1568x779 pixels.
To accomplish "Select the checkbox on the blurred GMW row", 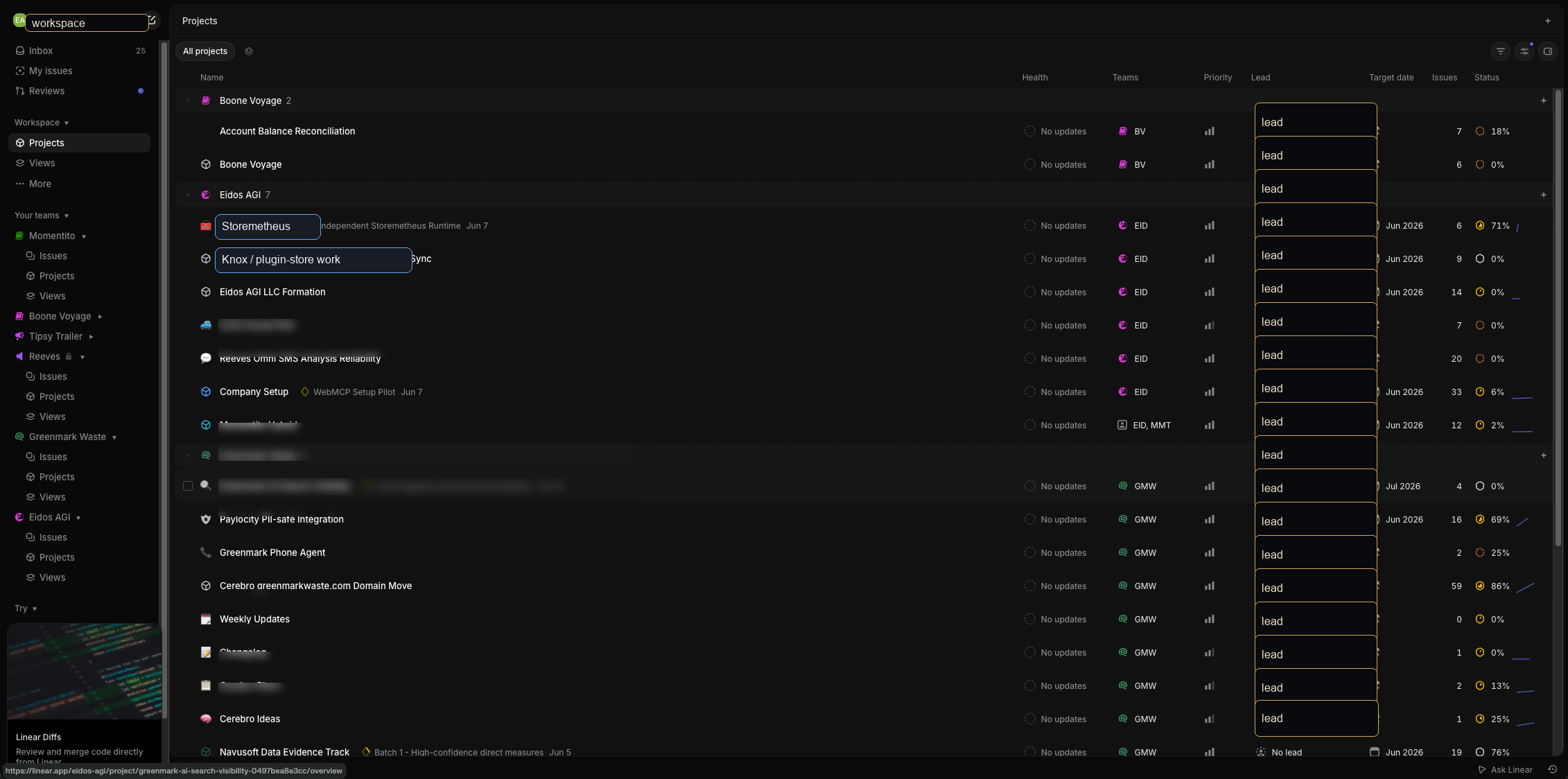I will (x=188, y=486).
